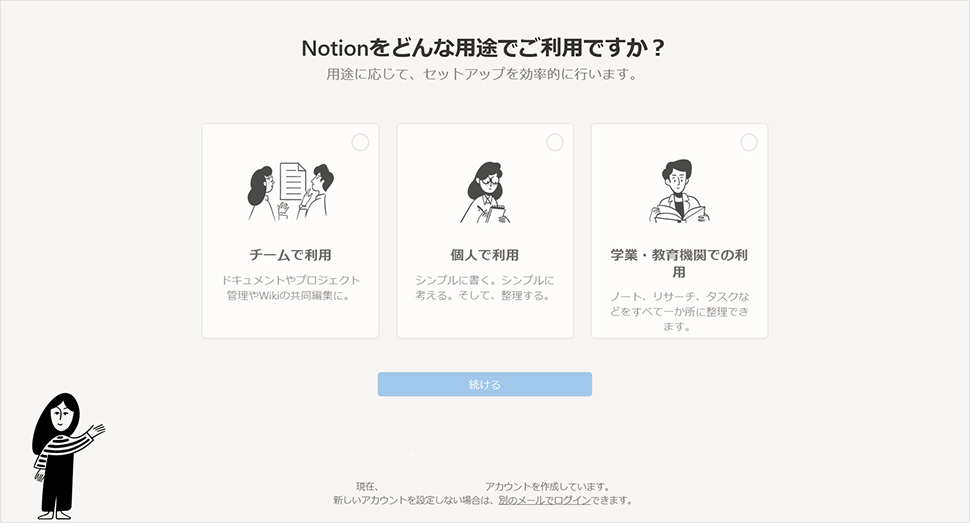Select the チームで利用 radio button

click(x=360, y=142)
